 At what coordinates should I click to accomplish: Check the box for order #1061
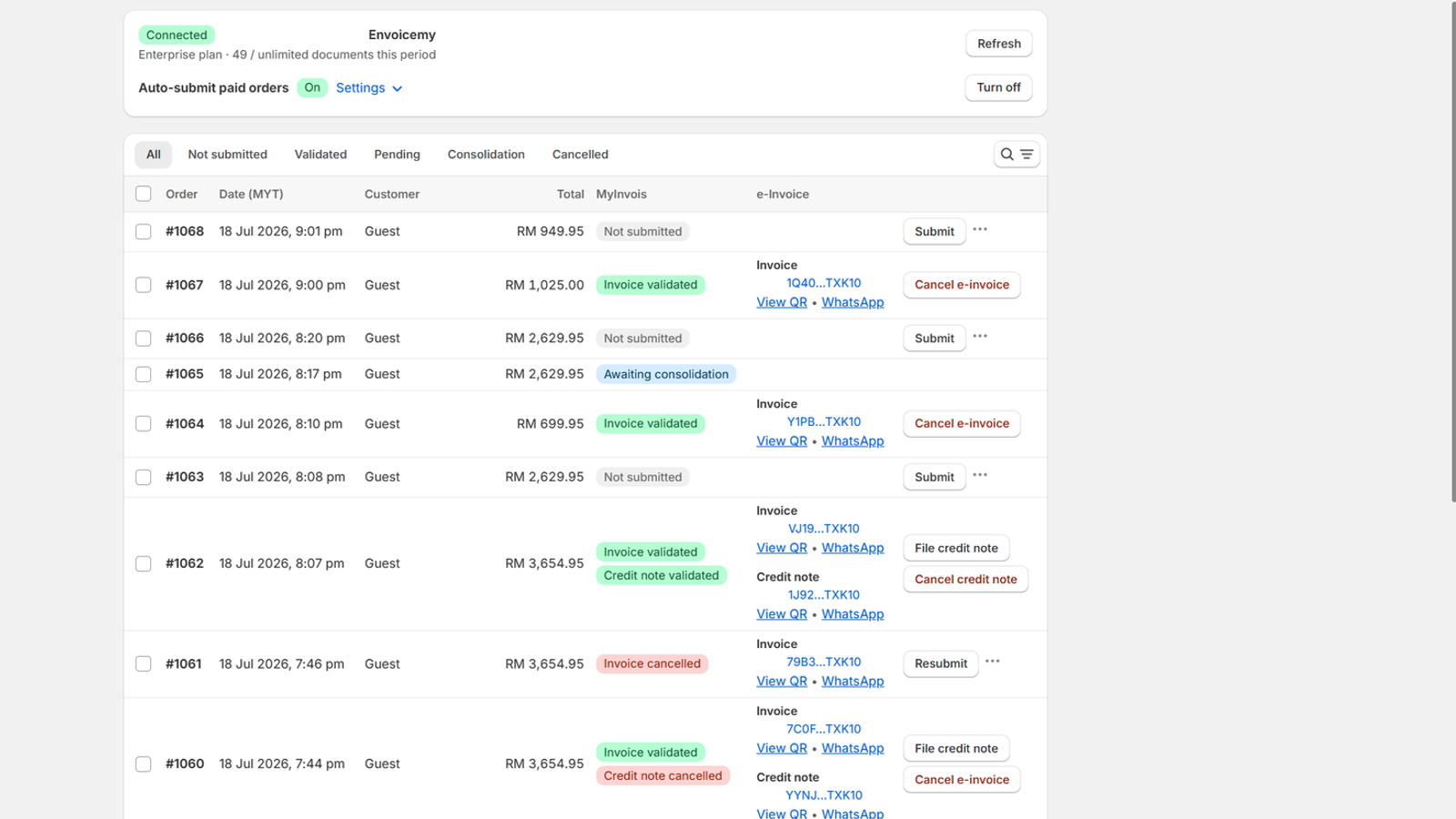(144, 663)
